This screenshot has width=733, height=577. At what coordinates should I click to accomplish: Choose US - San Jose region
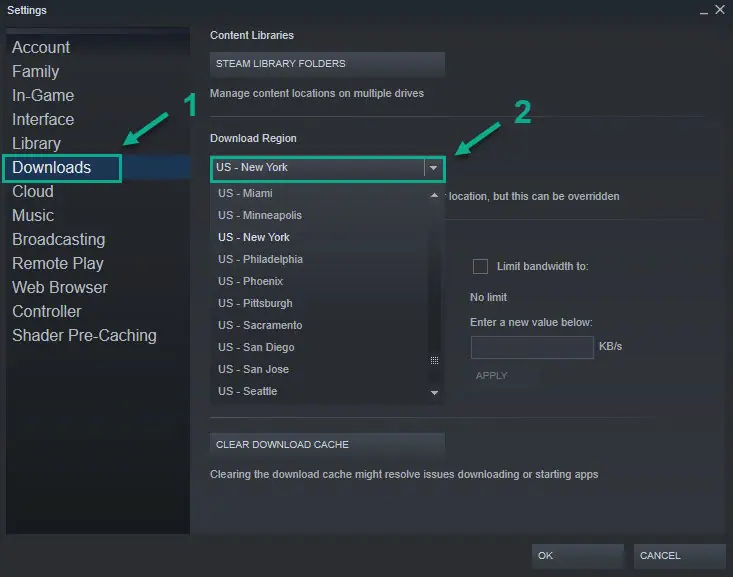[320, 369]
